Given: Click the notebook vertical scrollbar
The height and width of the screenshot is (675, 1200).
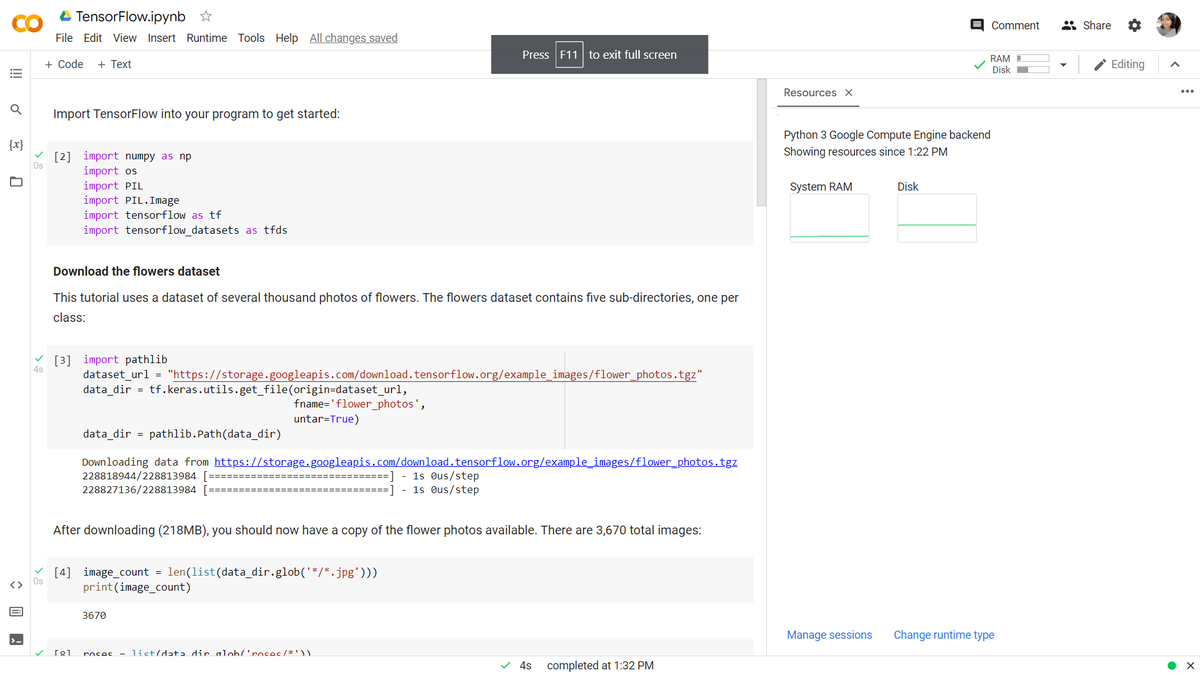Looking at the screenshot, I should (x=762, y=143).
